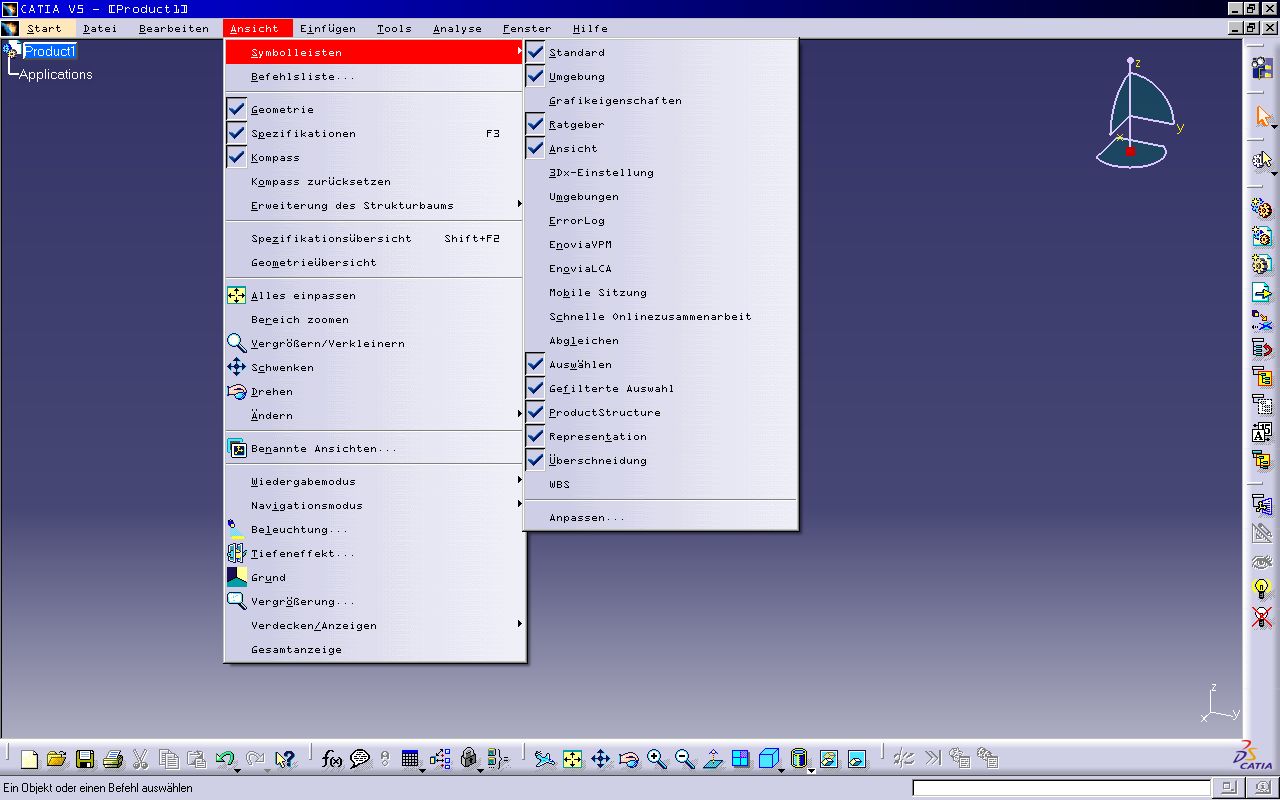
Task: Open the undo history dropdown arrow
Action: click(237, 770)
